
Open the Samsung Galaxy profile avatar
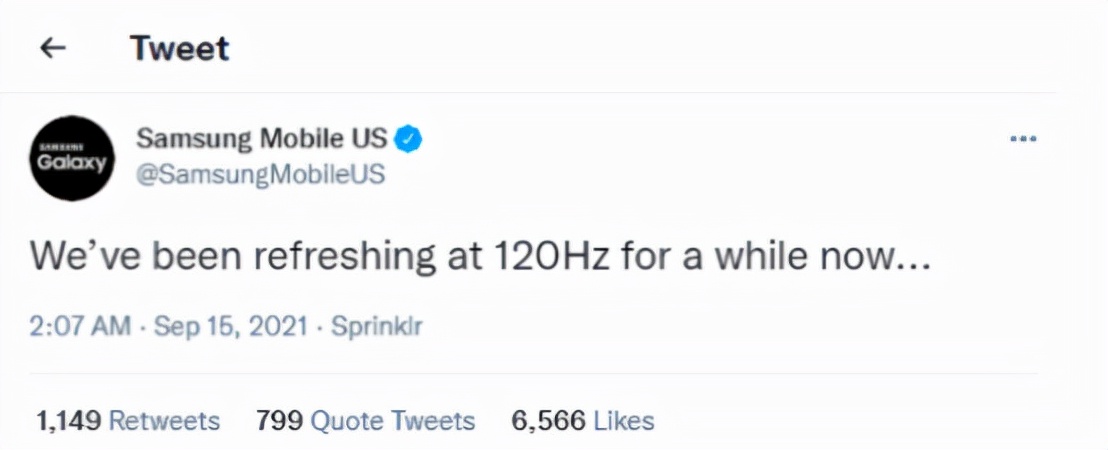tap(70, 158)
